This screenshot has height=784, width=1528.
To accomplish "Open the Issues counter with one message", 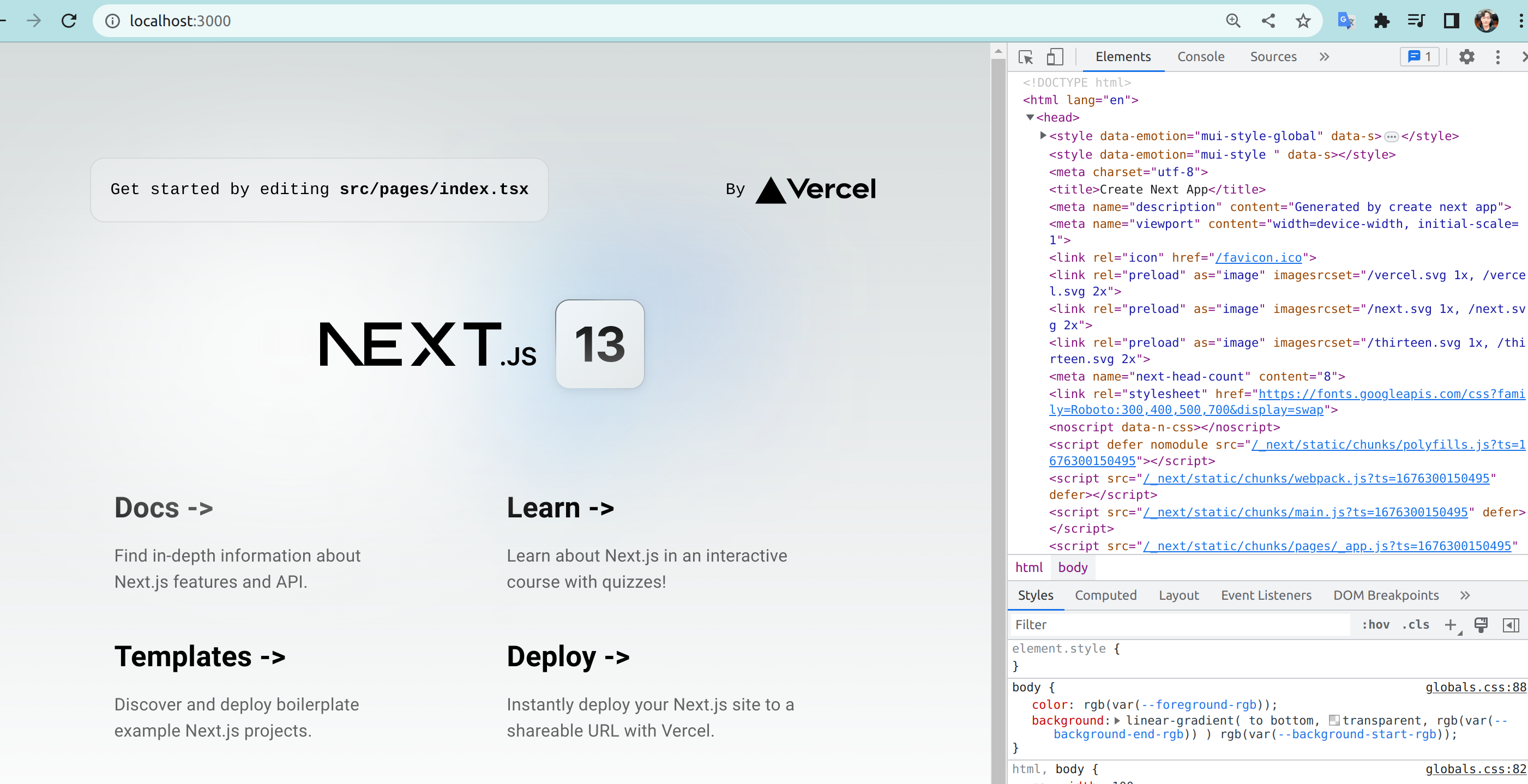I will [x=1419, y=57].
